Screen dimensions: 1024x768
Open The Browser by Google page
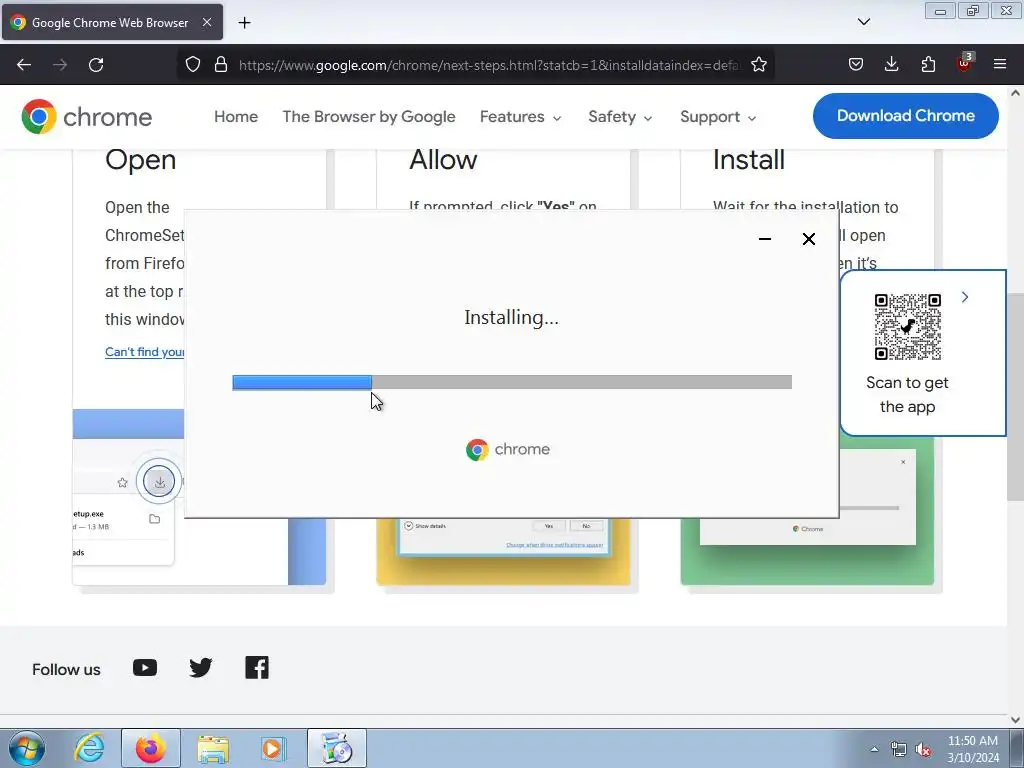coord(369,117)
